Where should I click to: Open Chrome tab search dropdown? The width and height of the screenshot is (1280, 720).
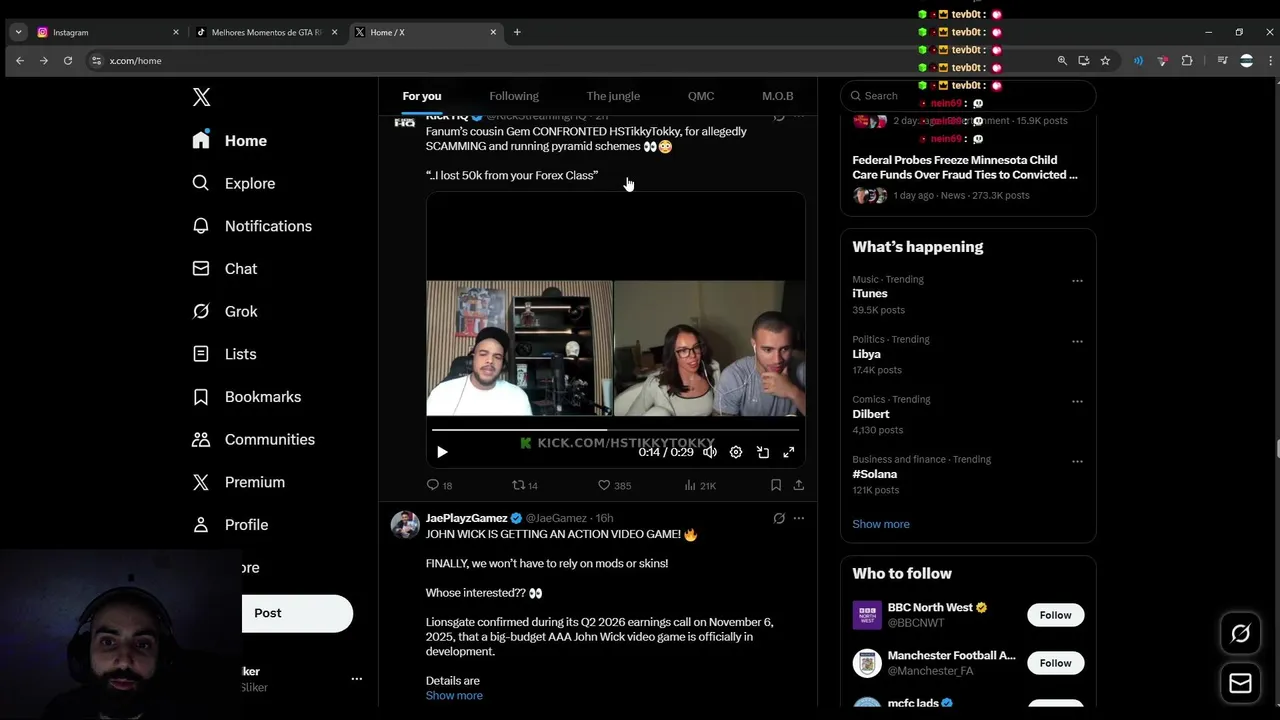[18, 32]
